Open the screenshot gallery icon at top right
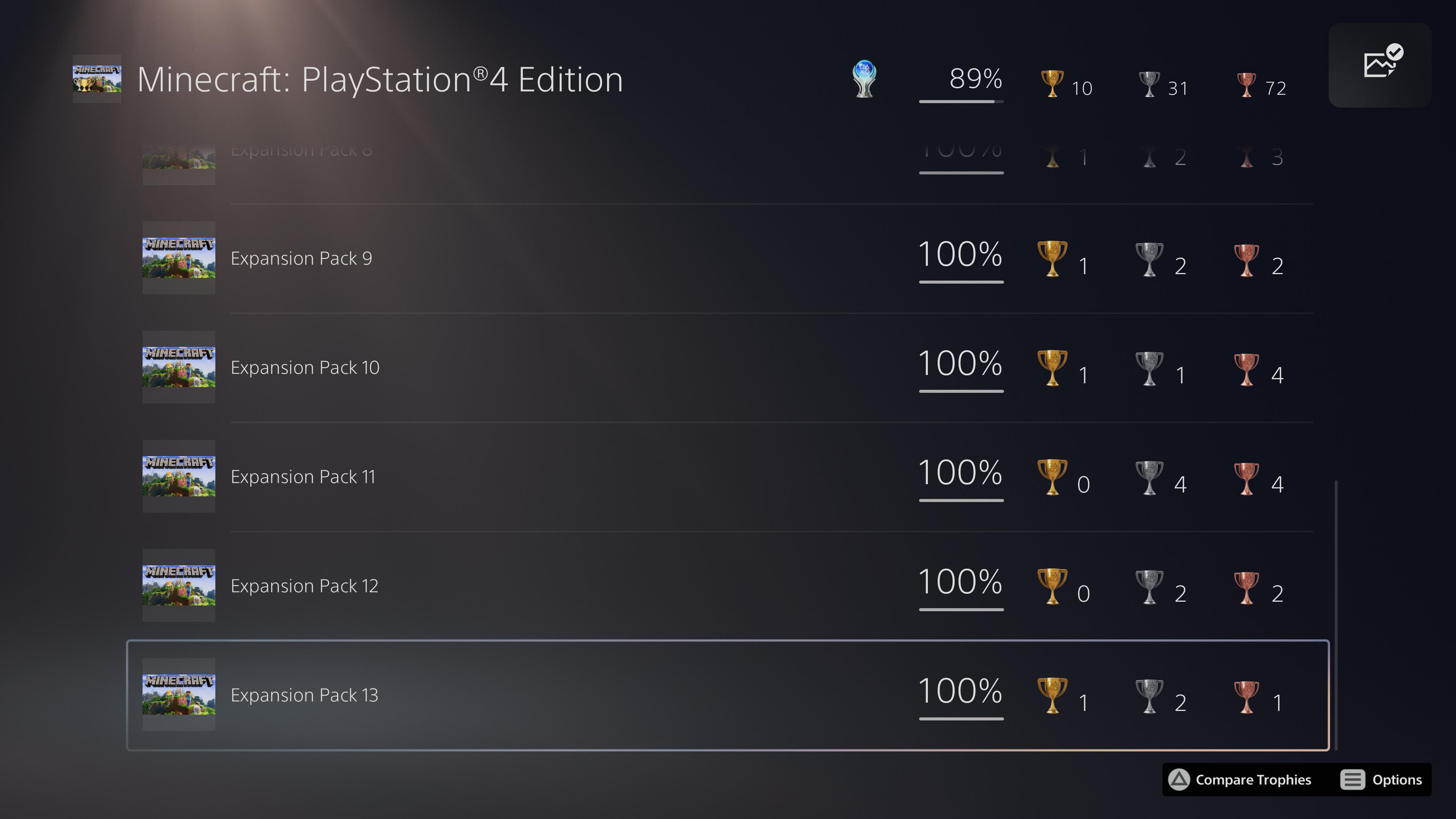The image size is (1456, 819). [x=1380, y=64]
